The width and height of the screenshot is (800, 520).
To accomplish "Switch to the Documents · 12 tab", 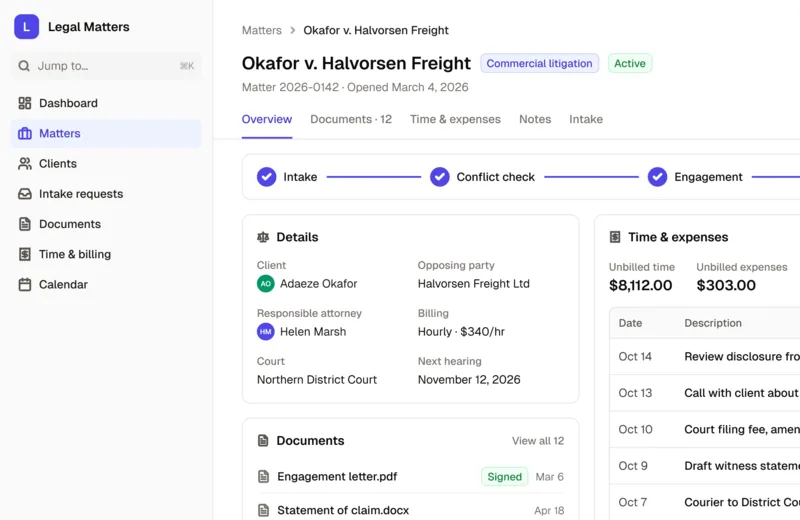I will coord(351,119).
